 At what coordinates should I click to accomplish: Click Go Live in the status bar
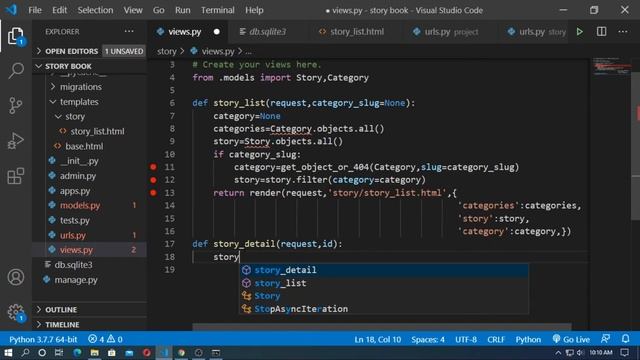(x=571, y=339)
